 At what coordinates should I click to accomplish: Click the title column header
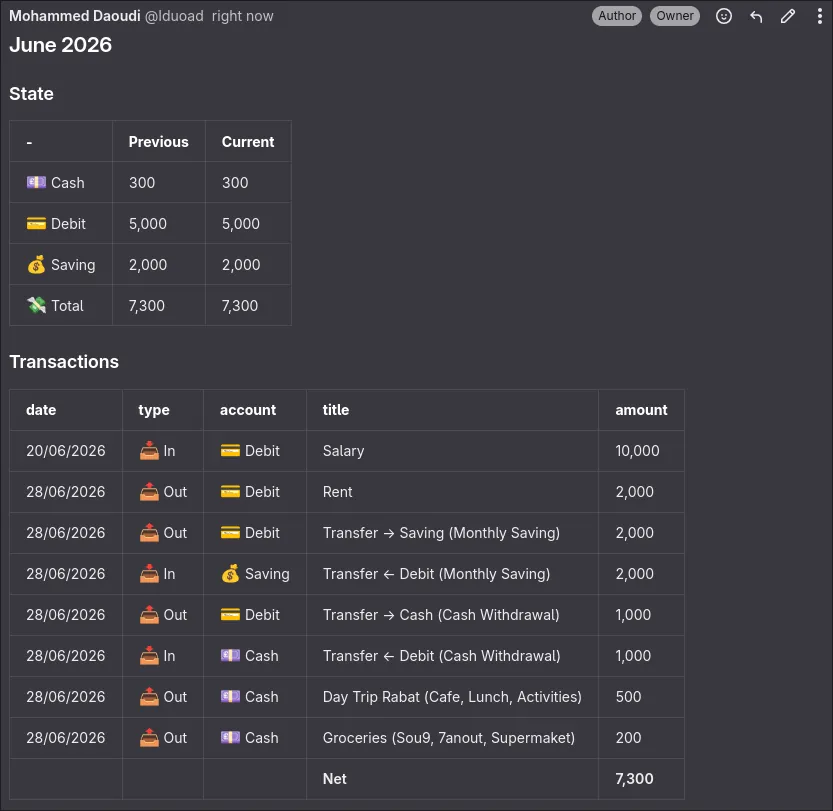(336, 410)
